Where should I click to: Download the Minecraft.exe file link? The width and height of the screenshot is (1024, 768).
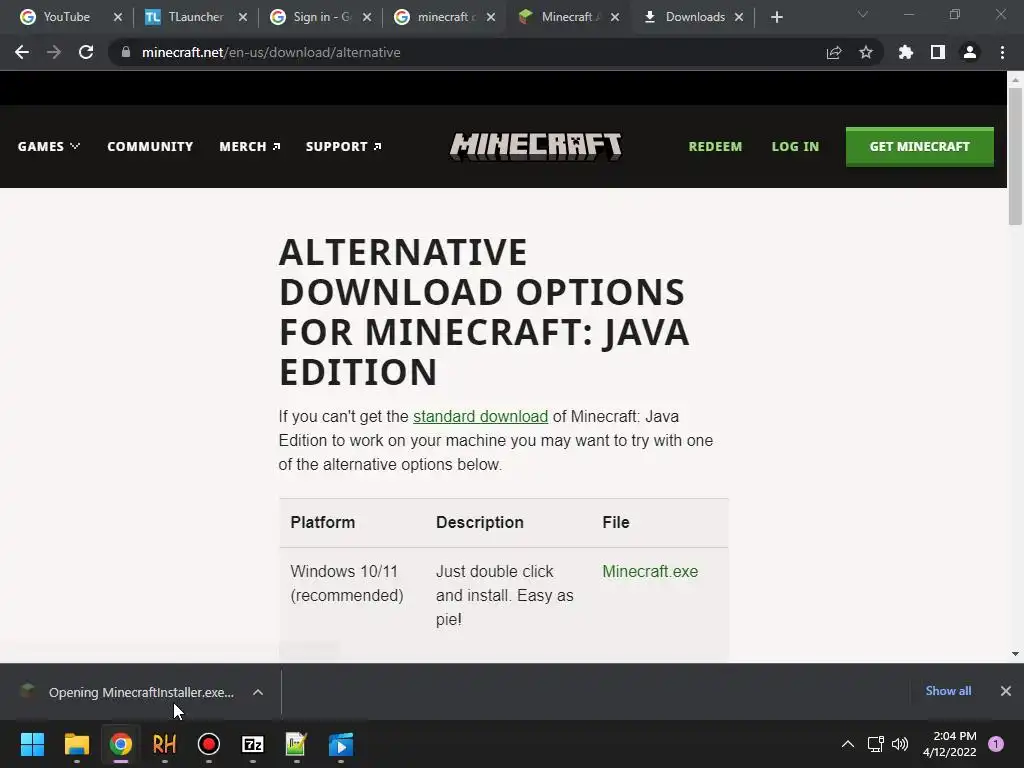(x=650, y=571)
